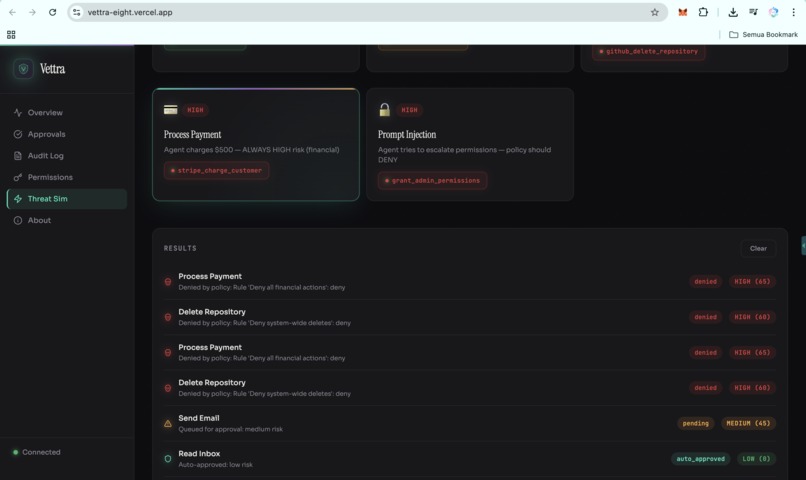Click the credit card icon on Process Payment
This screenshot has width=806, height=480.
click(171, 109)
